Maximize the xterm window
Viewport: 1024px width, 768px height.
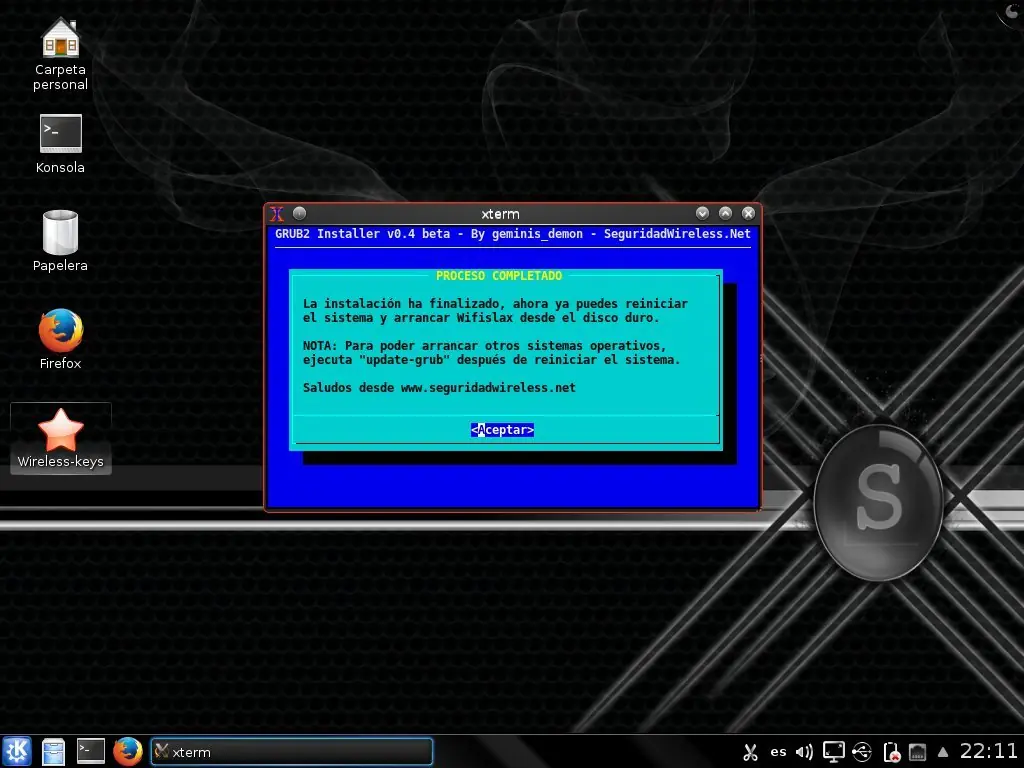pos(725,213)
